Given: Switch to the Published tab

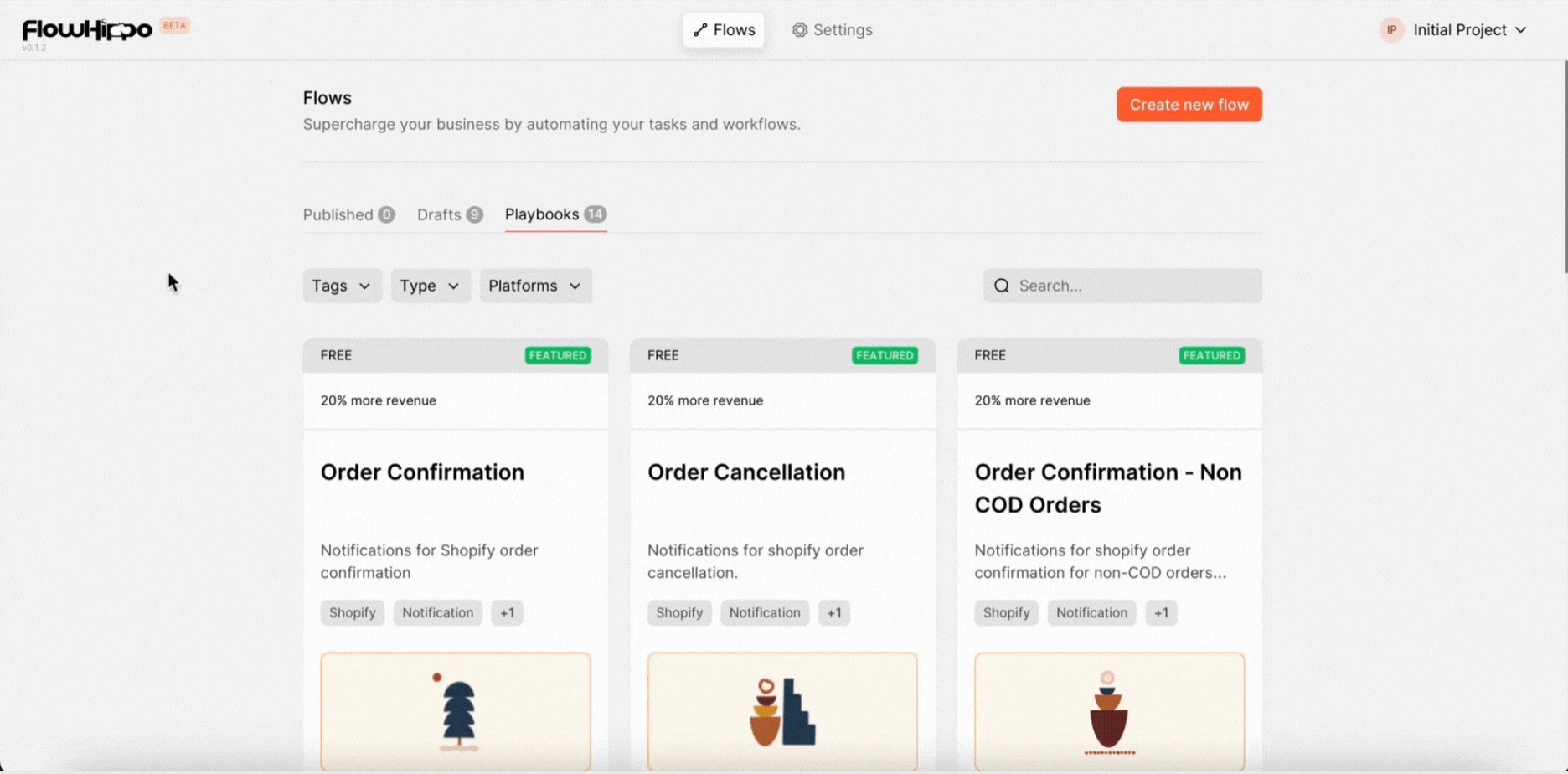Looking at the screenshot, I should click(x=348, y=214).
